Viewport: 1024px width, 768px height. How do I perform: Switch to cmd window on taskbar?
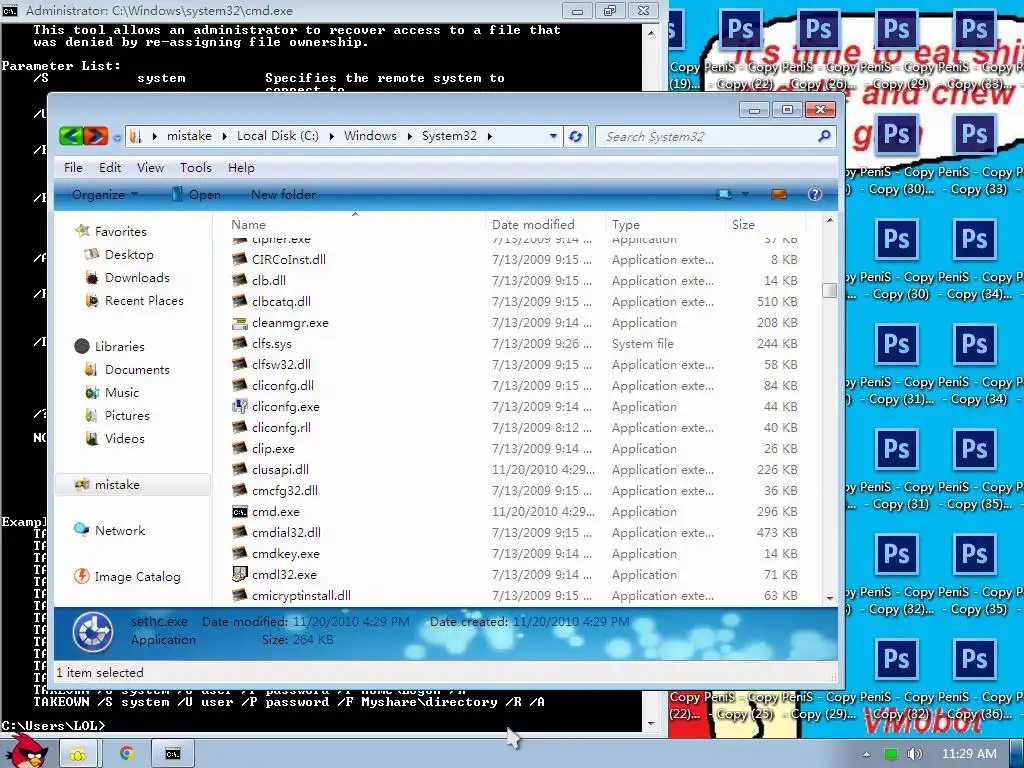[172, 754]
